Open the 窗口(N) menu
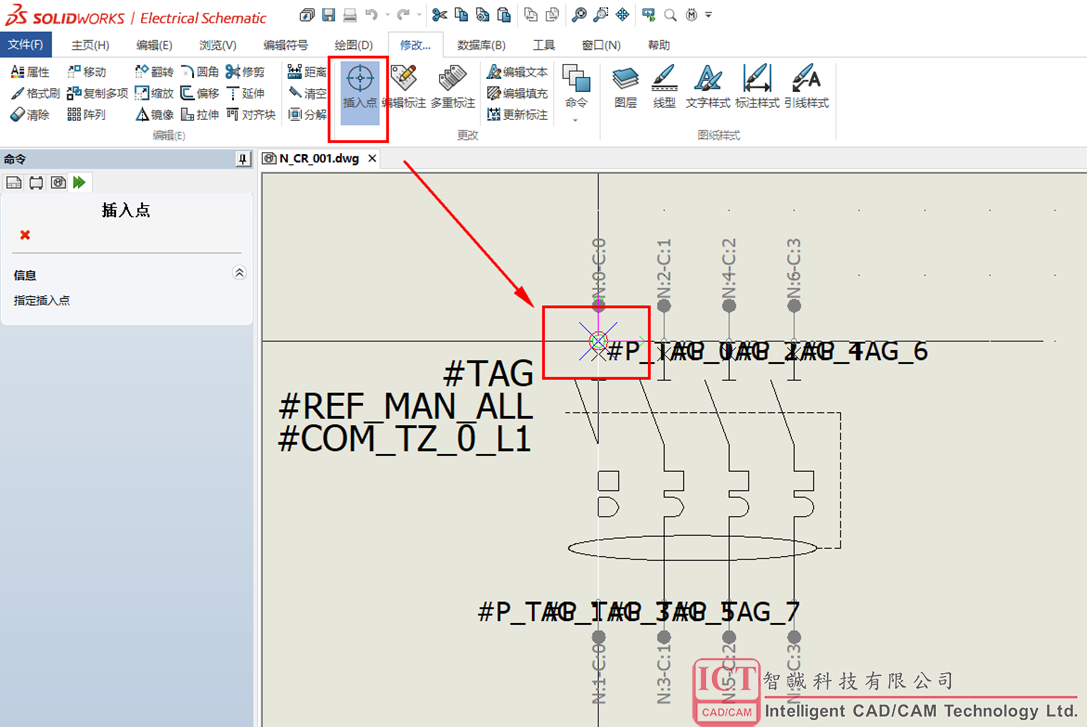The image size is (1087, 727). click(601, 45)
